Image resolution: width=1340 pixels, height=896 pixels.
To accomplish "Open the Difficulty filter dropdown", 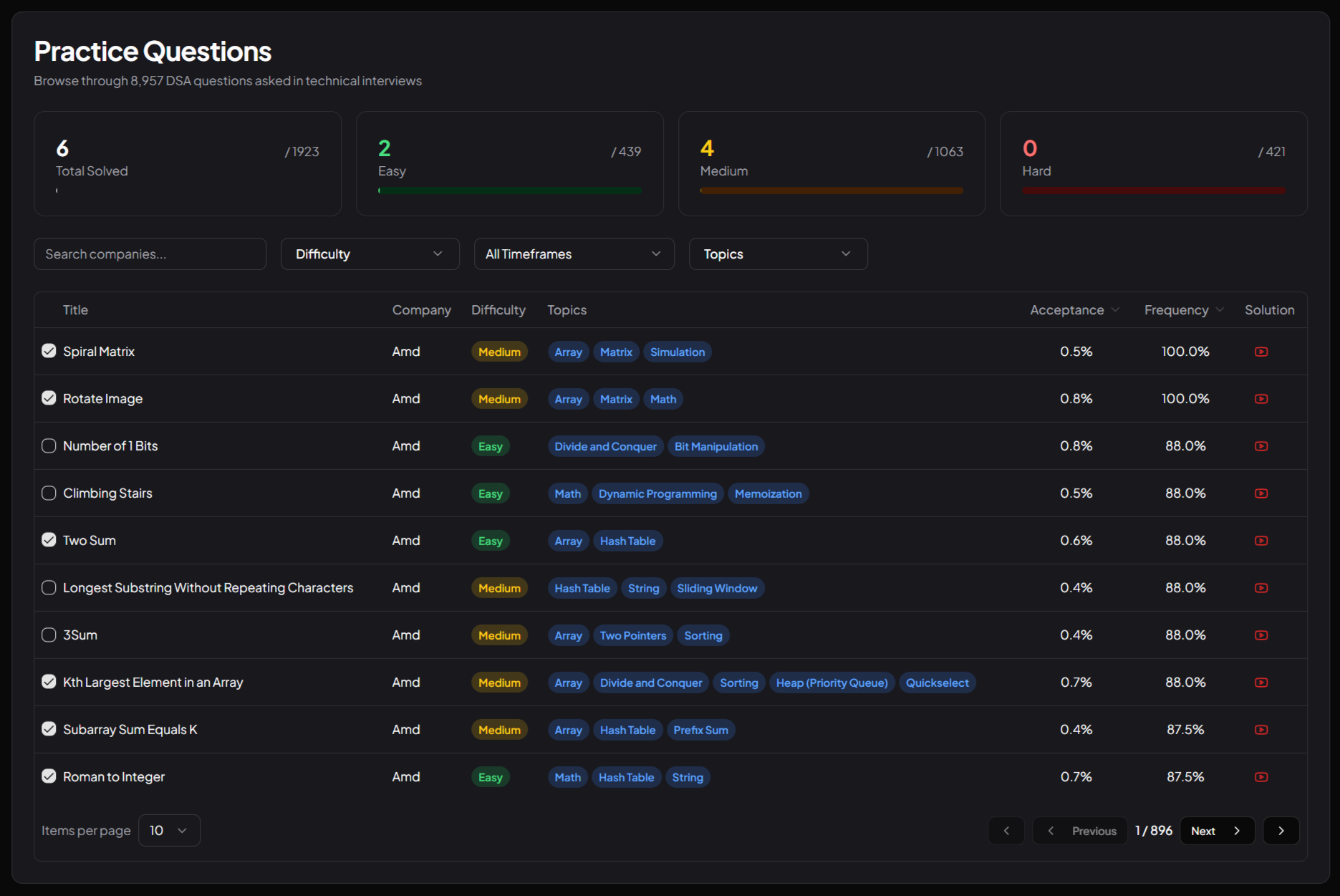I will point(370,254).
